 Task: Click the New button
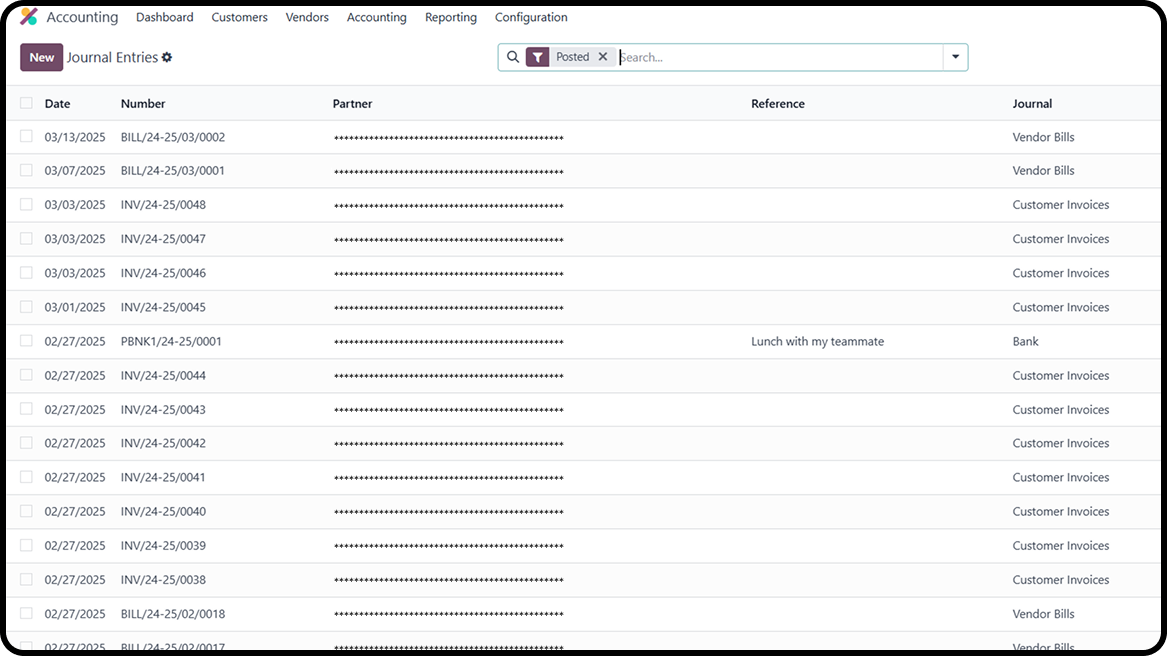pos(41,57)
